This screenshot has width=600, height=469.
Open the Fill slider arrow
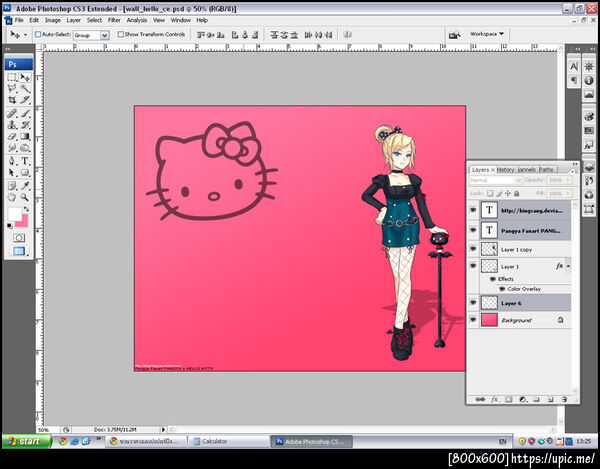pyautogui.click(x=569, y=193)
